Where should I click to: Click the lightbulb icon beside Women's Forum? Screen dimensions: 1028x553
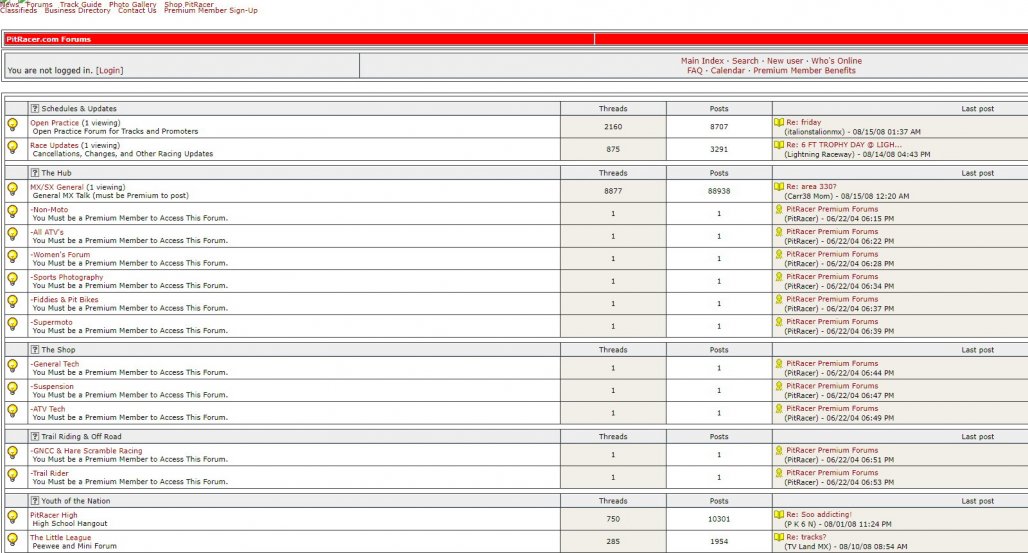(12, 256)
